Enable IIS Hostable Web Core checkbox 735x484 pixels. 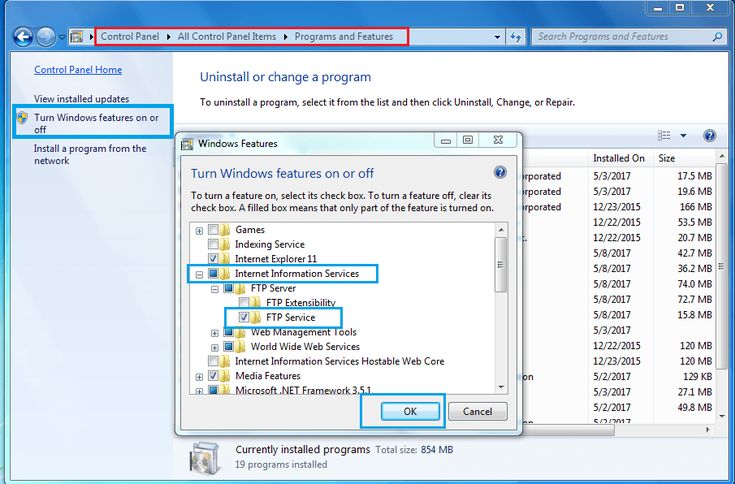(x=213, y=361)
